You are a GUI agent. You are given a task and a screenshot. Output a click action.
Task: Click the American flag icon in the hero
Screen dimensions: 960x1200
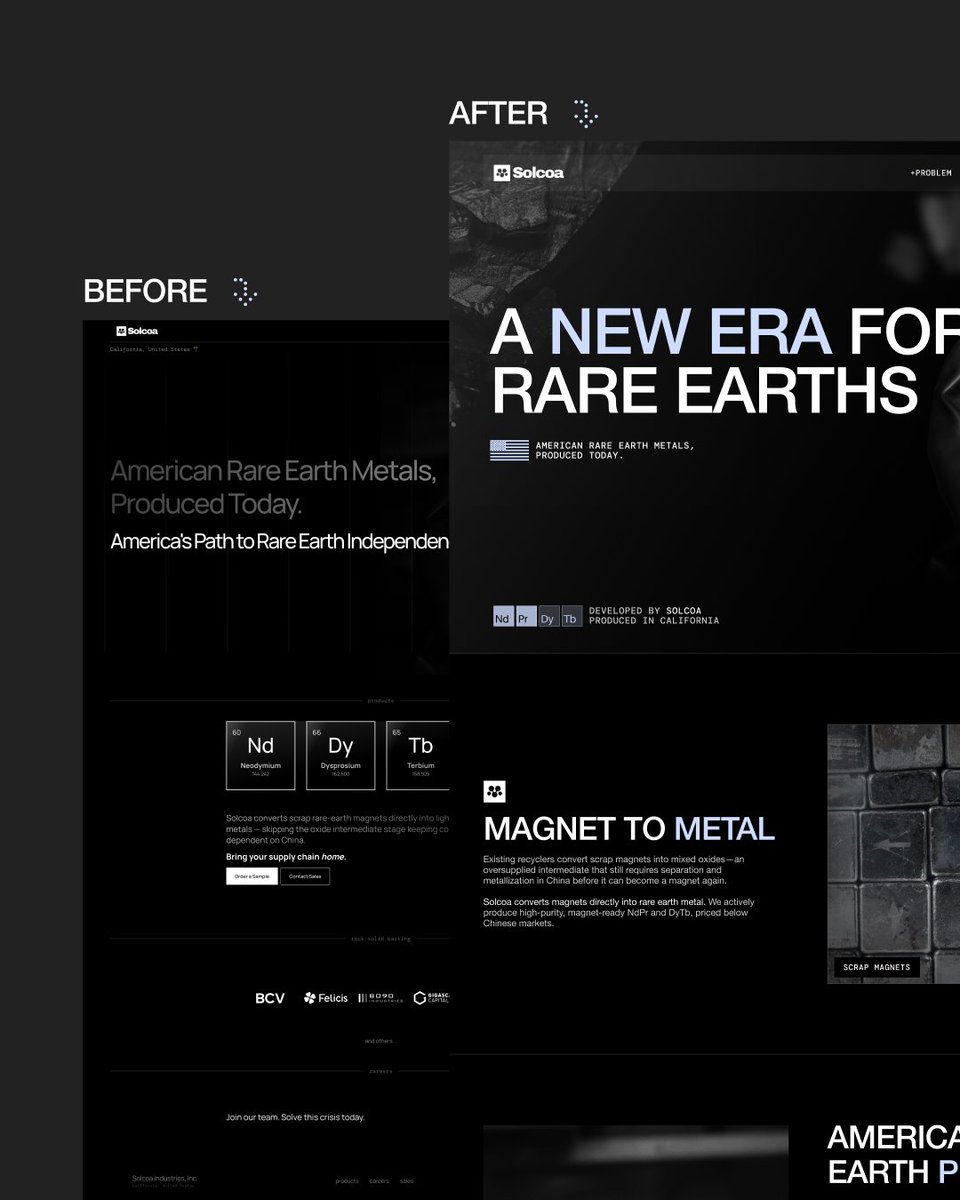(x=509, y=450)
